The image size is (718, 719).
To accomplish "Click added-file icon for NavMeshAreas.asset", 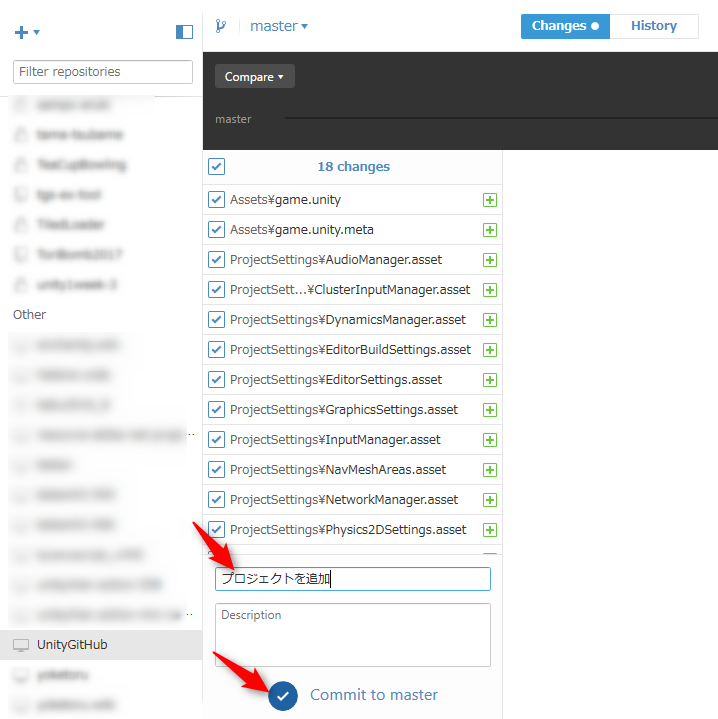I will (490, 470).
